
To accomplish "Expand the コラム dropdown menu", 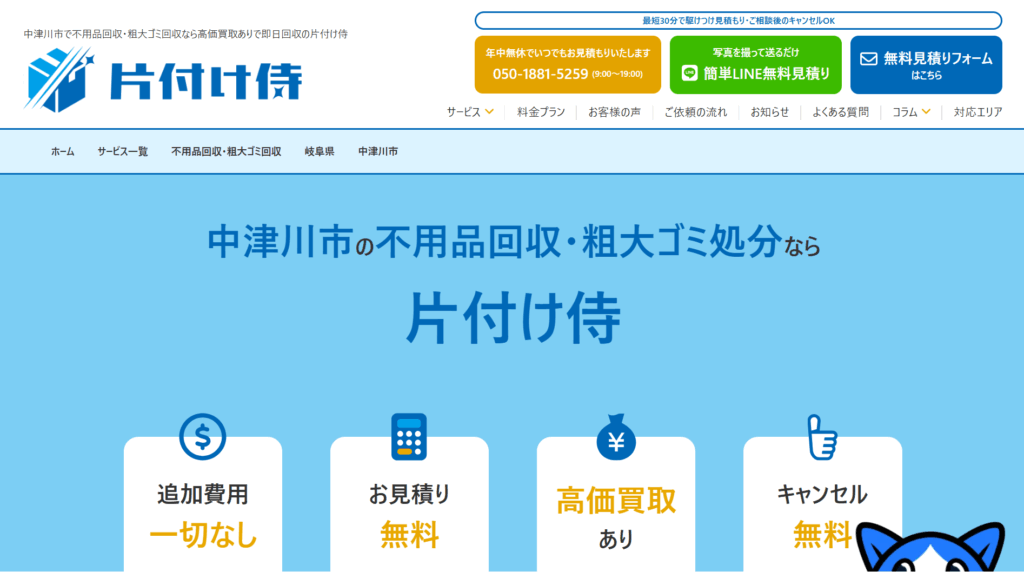I will tap(911, 112).
